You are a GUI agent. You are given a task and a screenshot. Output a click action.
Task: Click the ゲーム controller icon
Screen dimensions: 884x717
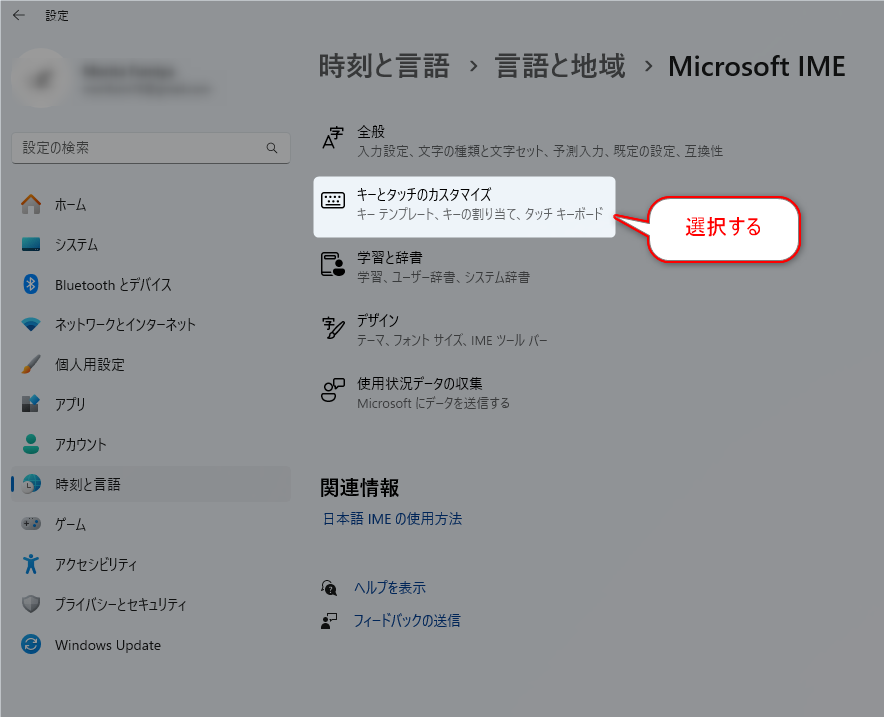[x=31, y=524]
